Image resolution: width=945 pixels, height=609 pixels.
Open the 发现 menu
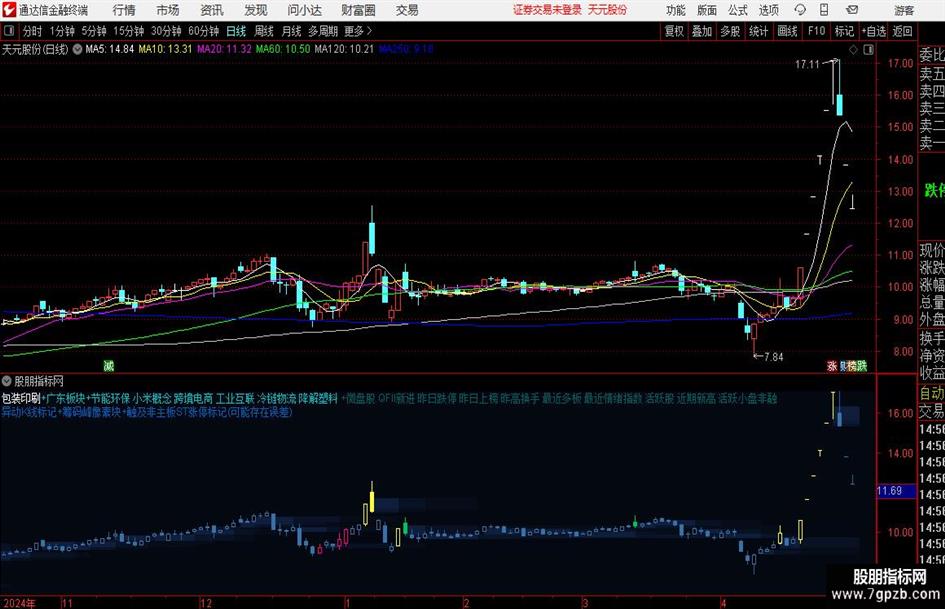click(x=256, y=10)
